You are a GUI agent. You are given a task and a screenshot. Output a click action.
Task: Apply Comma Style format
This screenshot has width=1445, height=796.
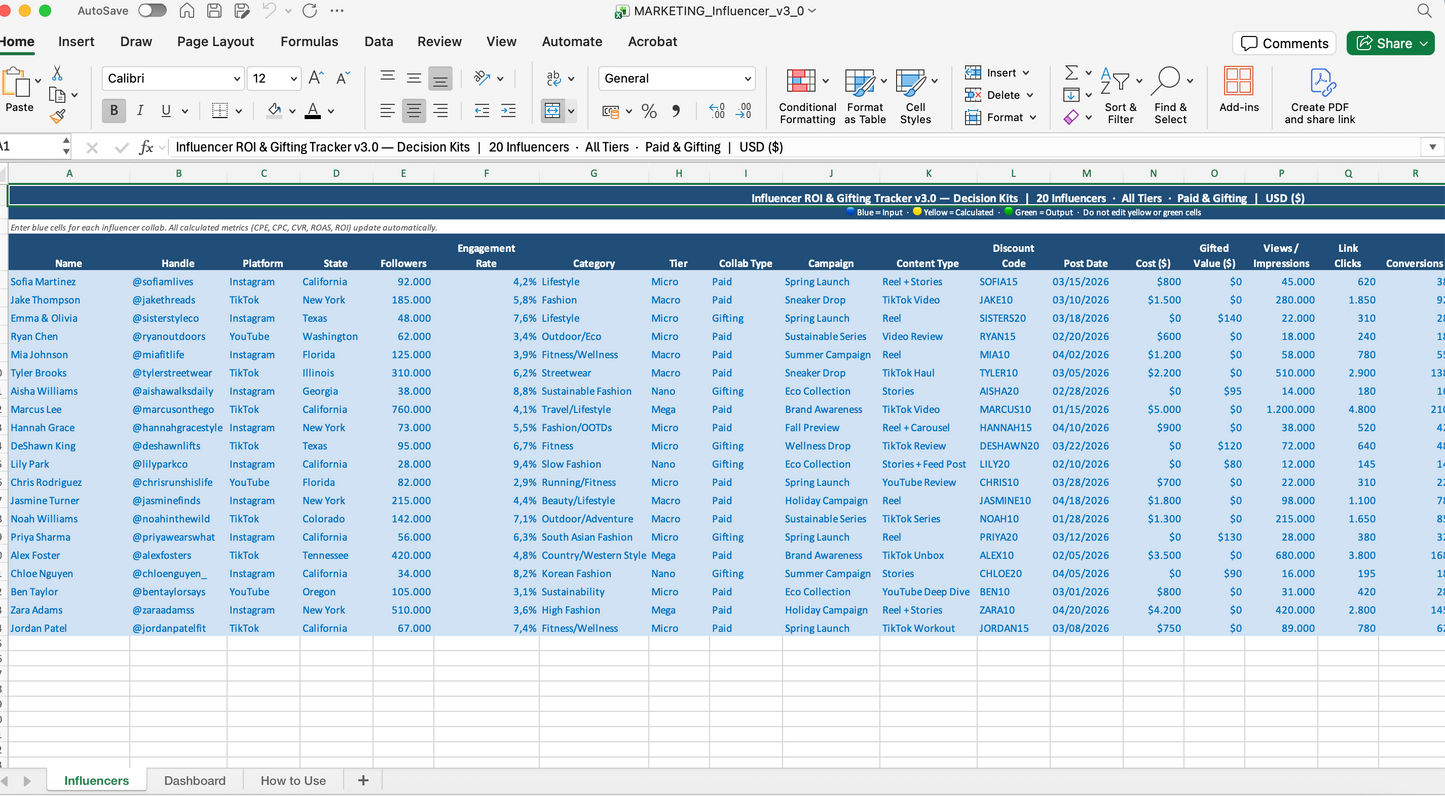pyautogui.click(x=676, y=111)
